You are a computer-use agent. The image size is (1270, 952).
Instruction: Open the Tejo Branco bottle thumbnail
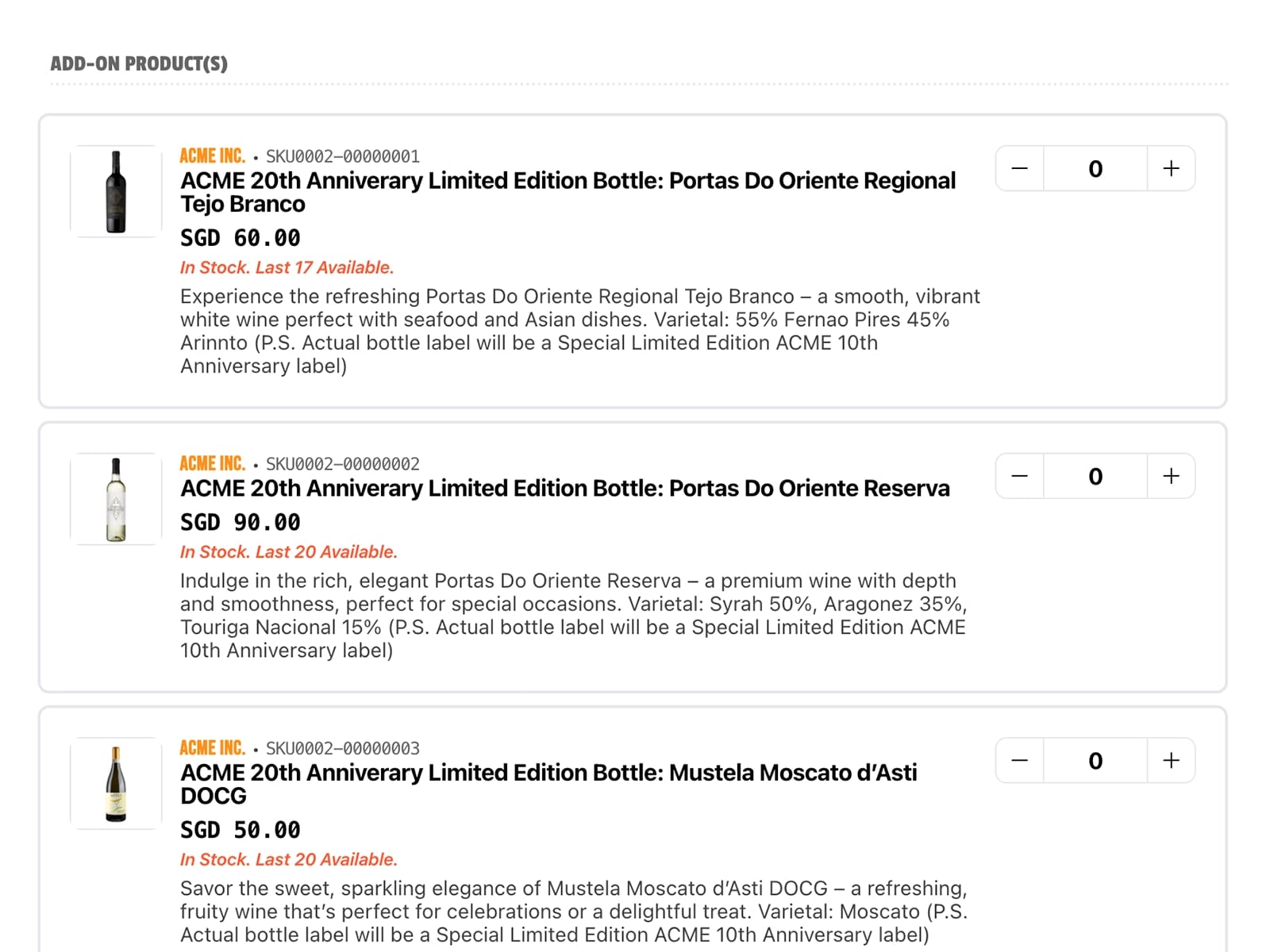116,191
